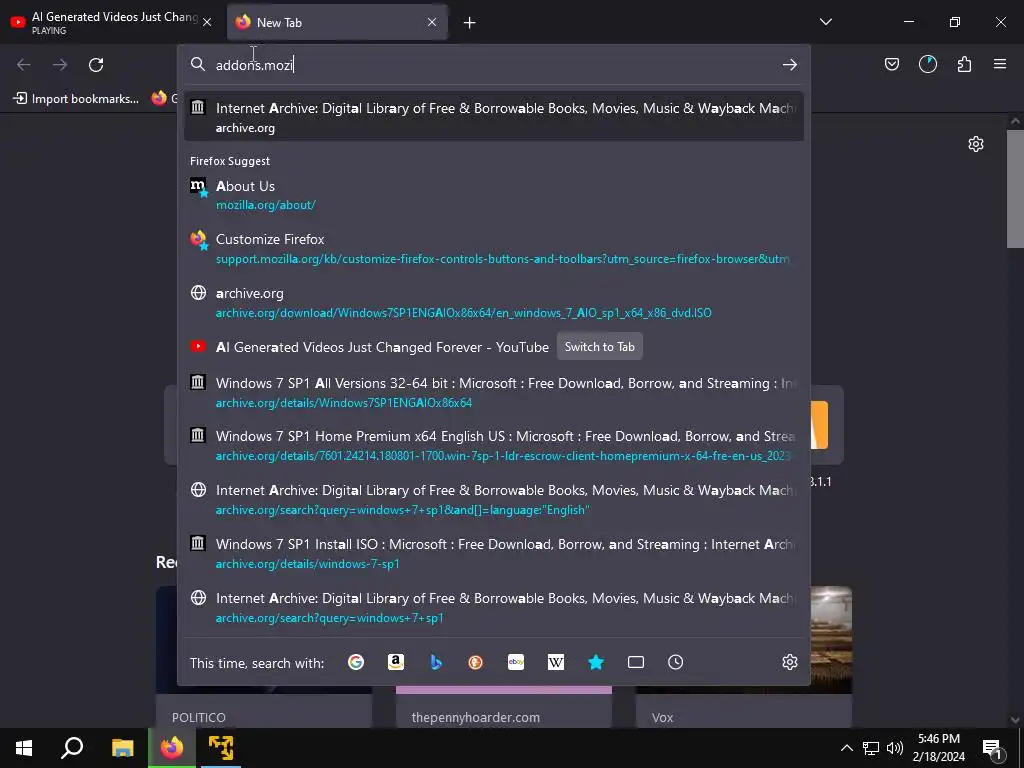Click the Go arrow in the address bar
1024x768 pixels.
[x=790, y=65]
